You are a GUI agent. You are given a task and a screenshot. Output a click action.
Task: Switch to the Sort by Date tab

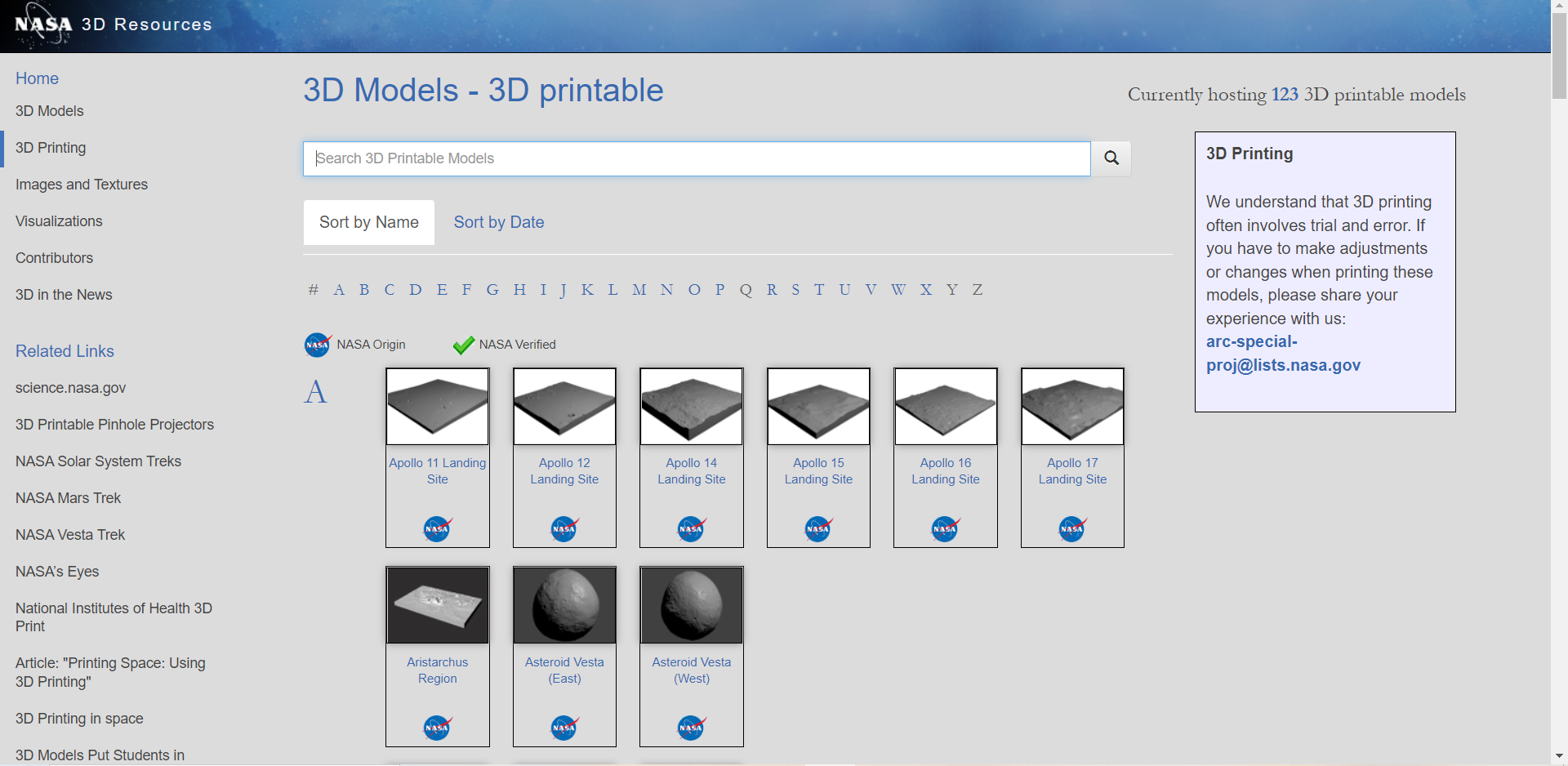tap(499, 222)
